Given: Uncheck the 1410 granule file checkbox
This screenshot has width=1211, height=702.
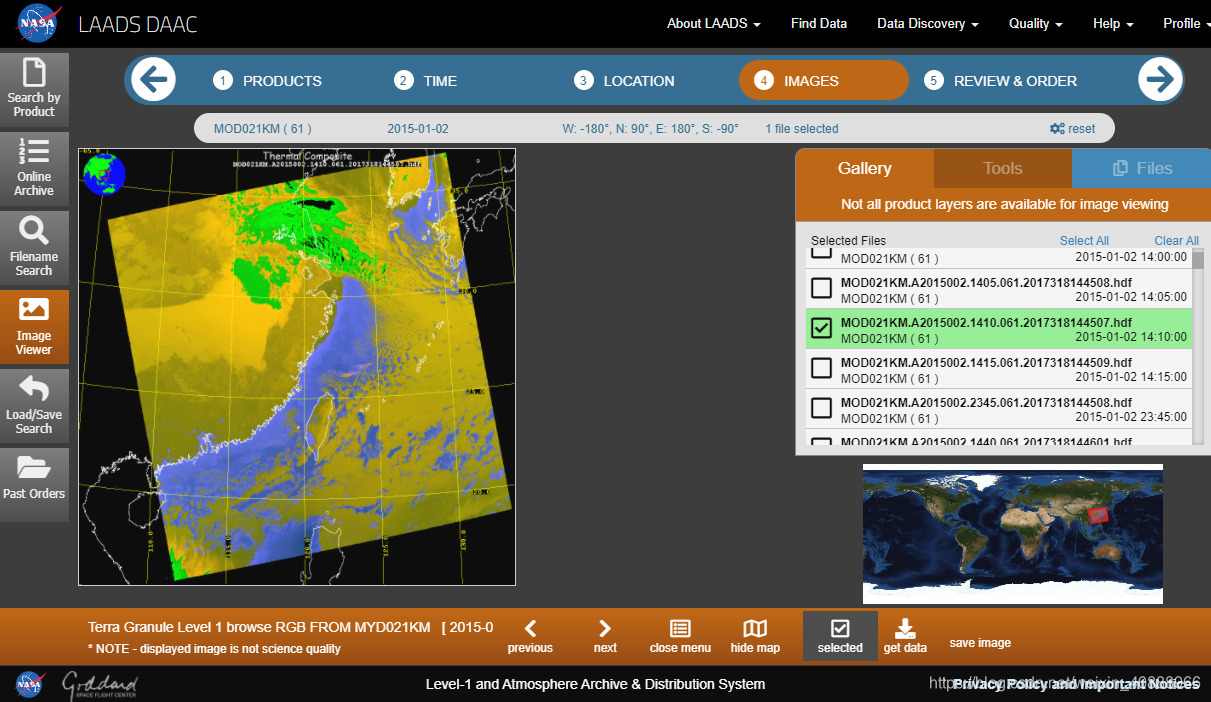Looking at the screenshot, I should coord(821,328).
